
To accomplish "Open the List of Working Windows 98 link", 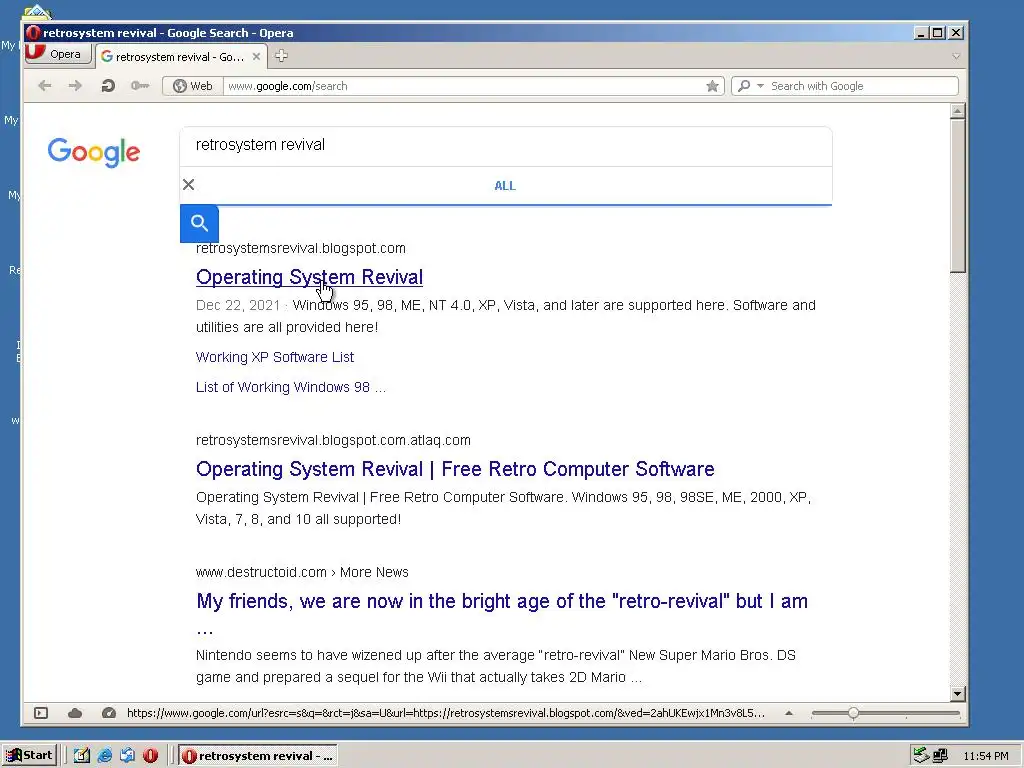I will pyautogui.click(x=291, y=387).
